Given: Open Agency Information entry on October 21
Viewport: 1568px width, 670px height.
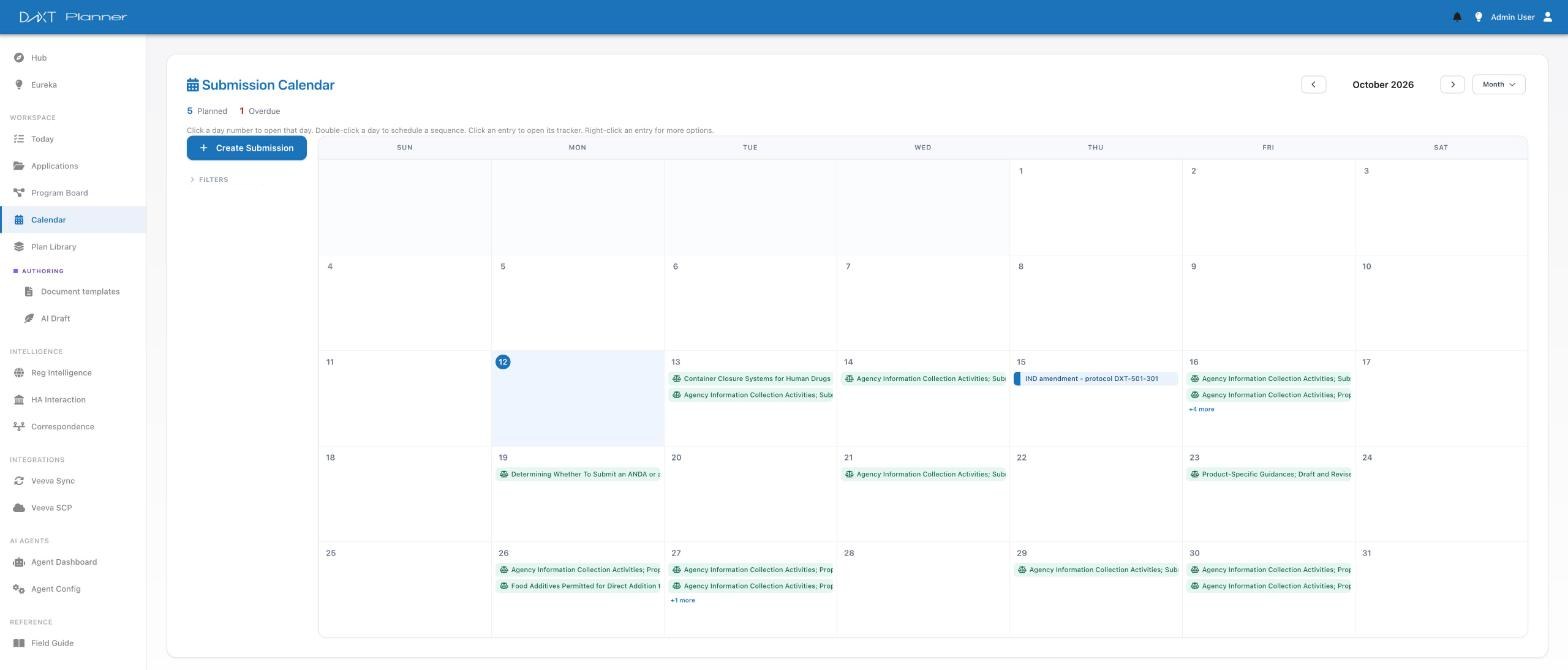Looking at the screenshot, I should tap(922, 474).
